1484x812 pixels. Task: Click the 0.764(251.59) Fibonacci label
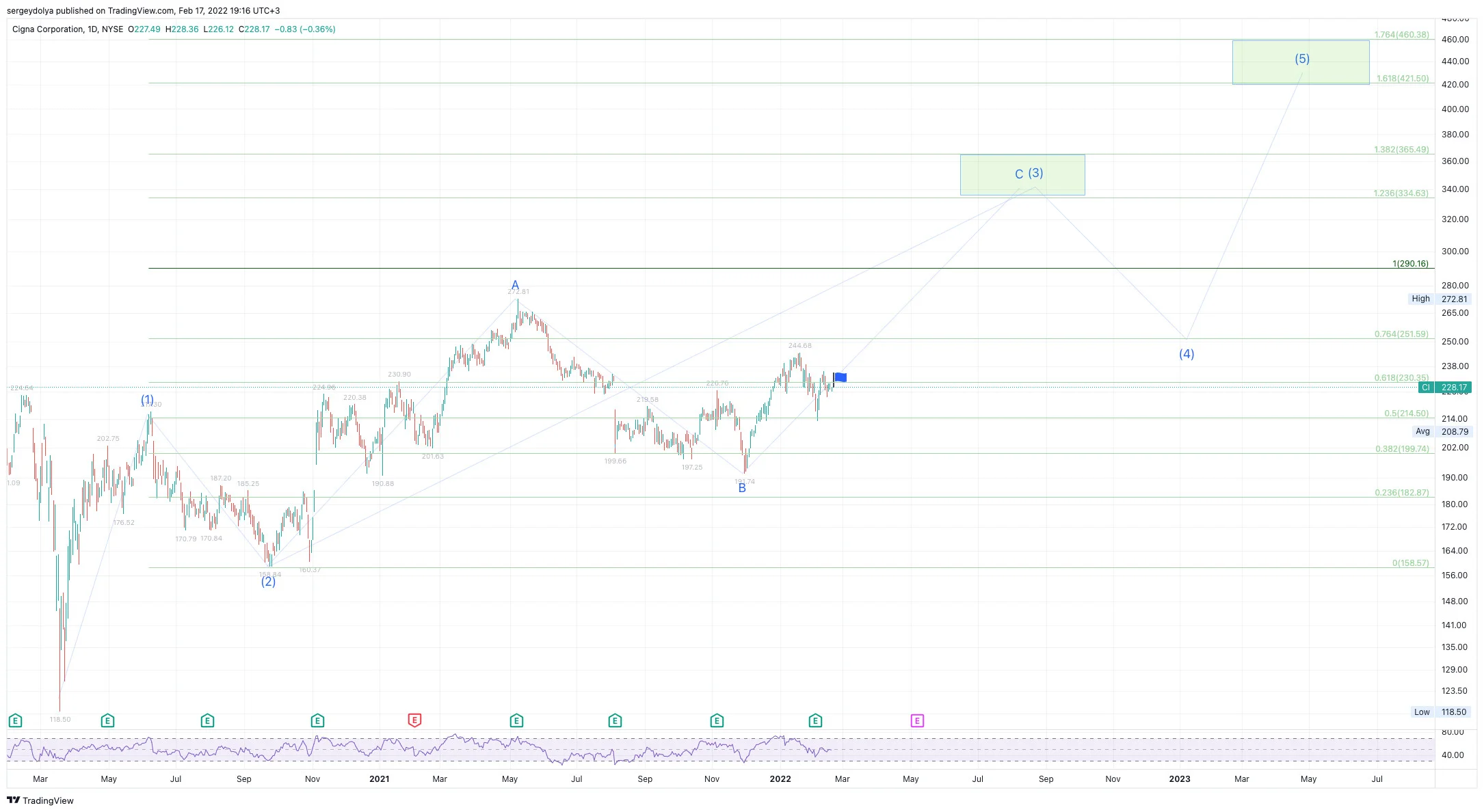pyautogui.click(x=1401, y=334)
